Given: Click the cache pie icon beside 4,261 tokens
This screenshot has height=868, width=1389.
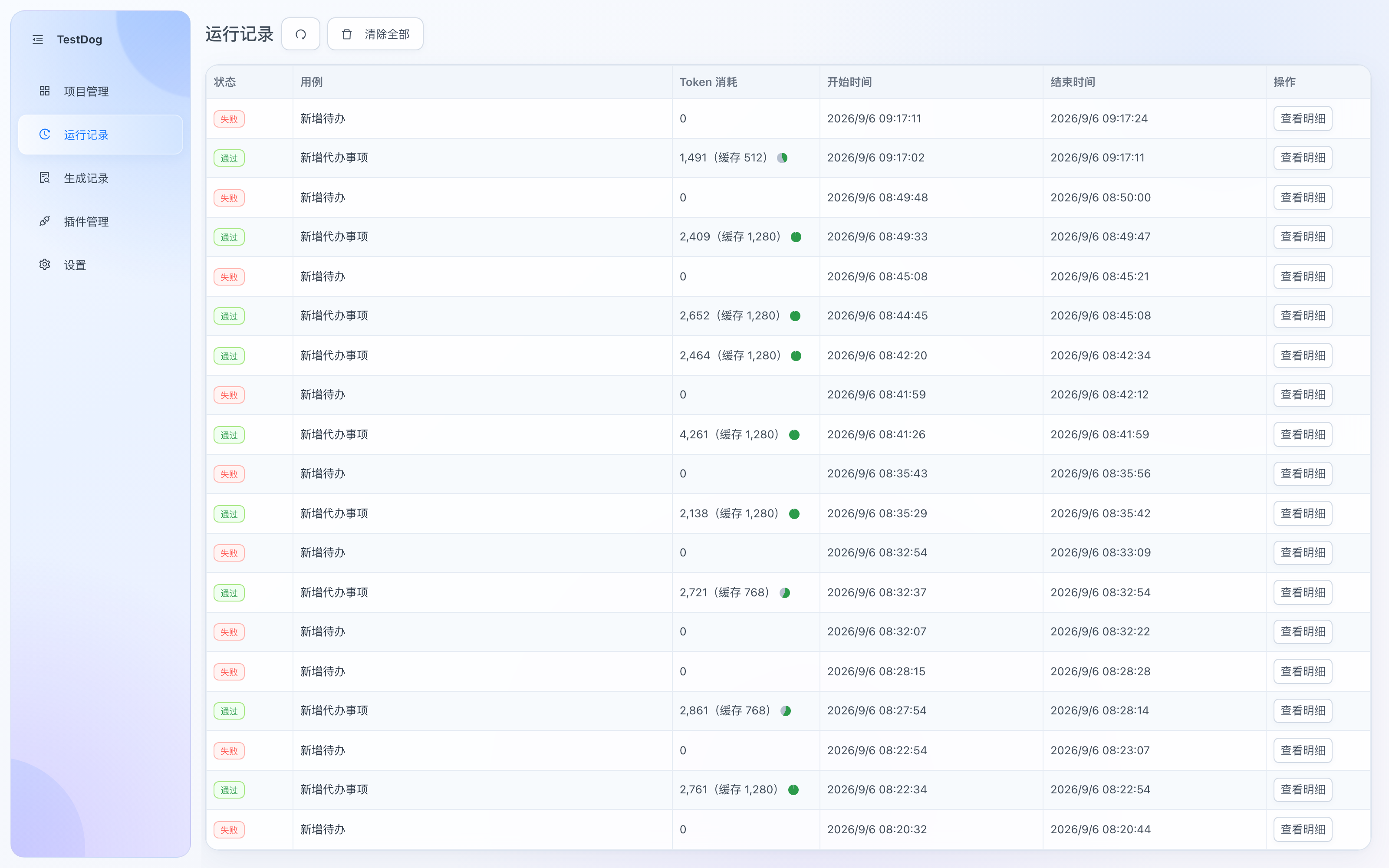Looking at the screenshot, I should (794, 434).
